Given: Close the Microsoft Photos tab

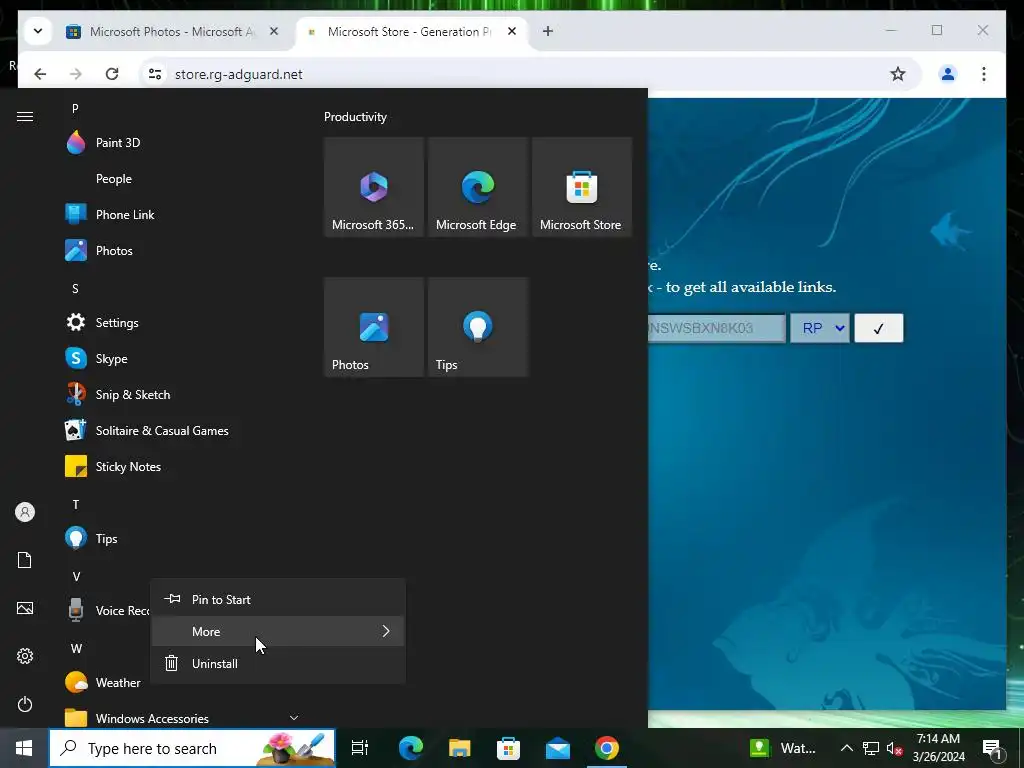Looking at the screenshot, I should click(274, 31).
